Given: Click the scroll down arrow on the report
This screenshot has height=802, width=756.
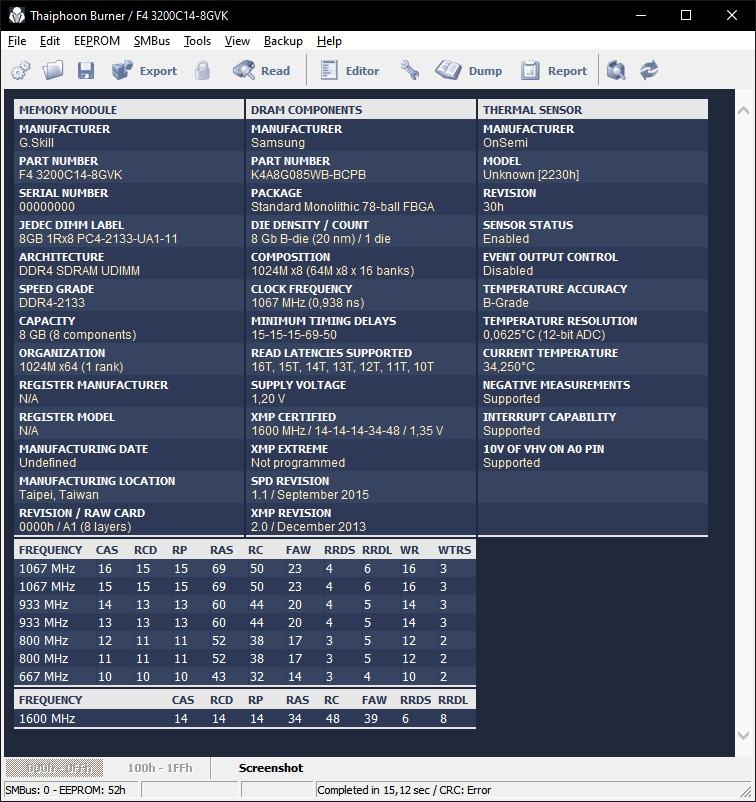Looking at the screenshot, I should [744, 736].
